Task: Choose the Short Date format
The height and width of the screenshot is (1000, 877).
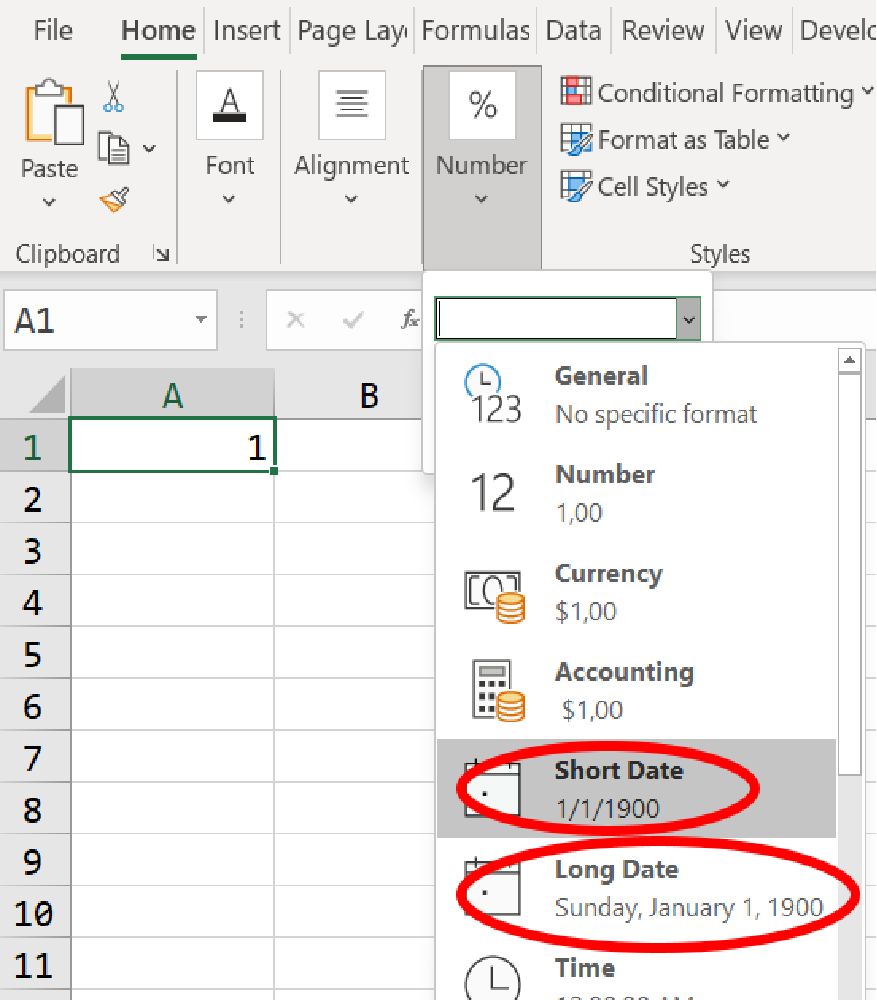Action: (x=637, y=789)
